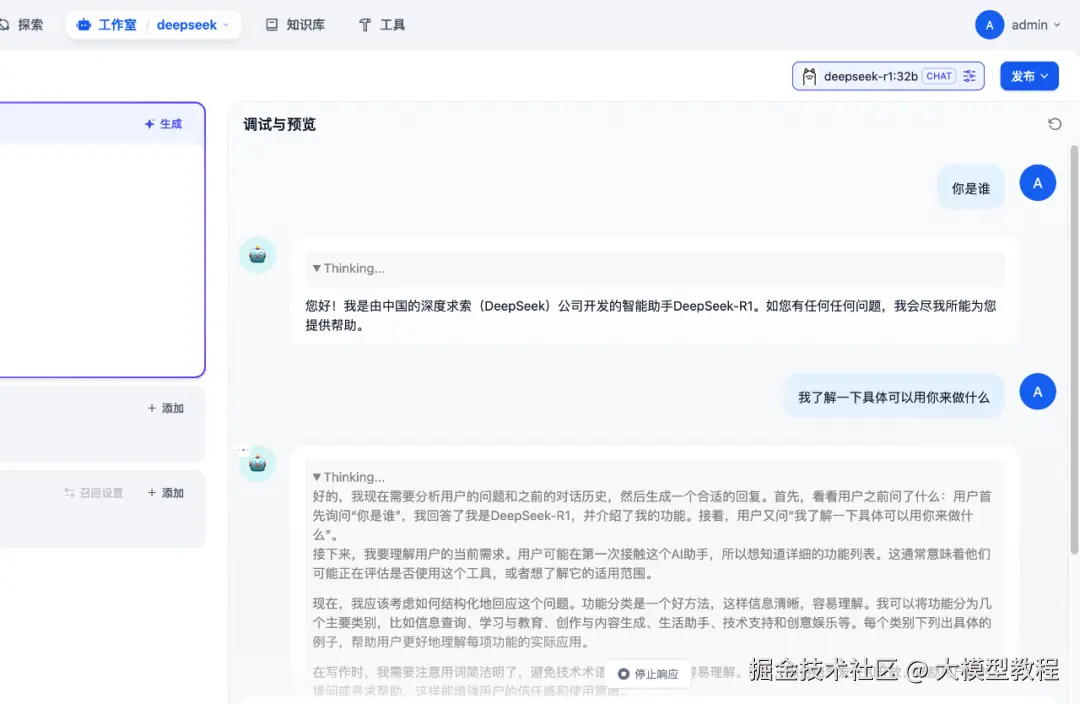
Task: Click the robot icon next to 工作室
Action: pyautogui.click(x=83, y=24)
